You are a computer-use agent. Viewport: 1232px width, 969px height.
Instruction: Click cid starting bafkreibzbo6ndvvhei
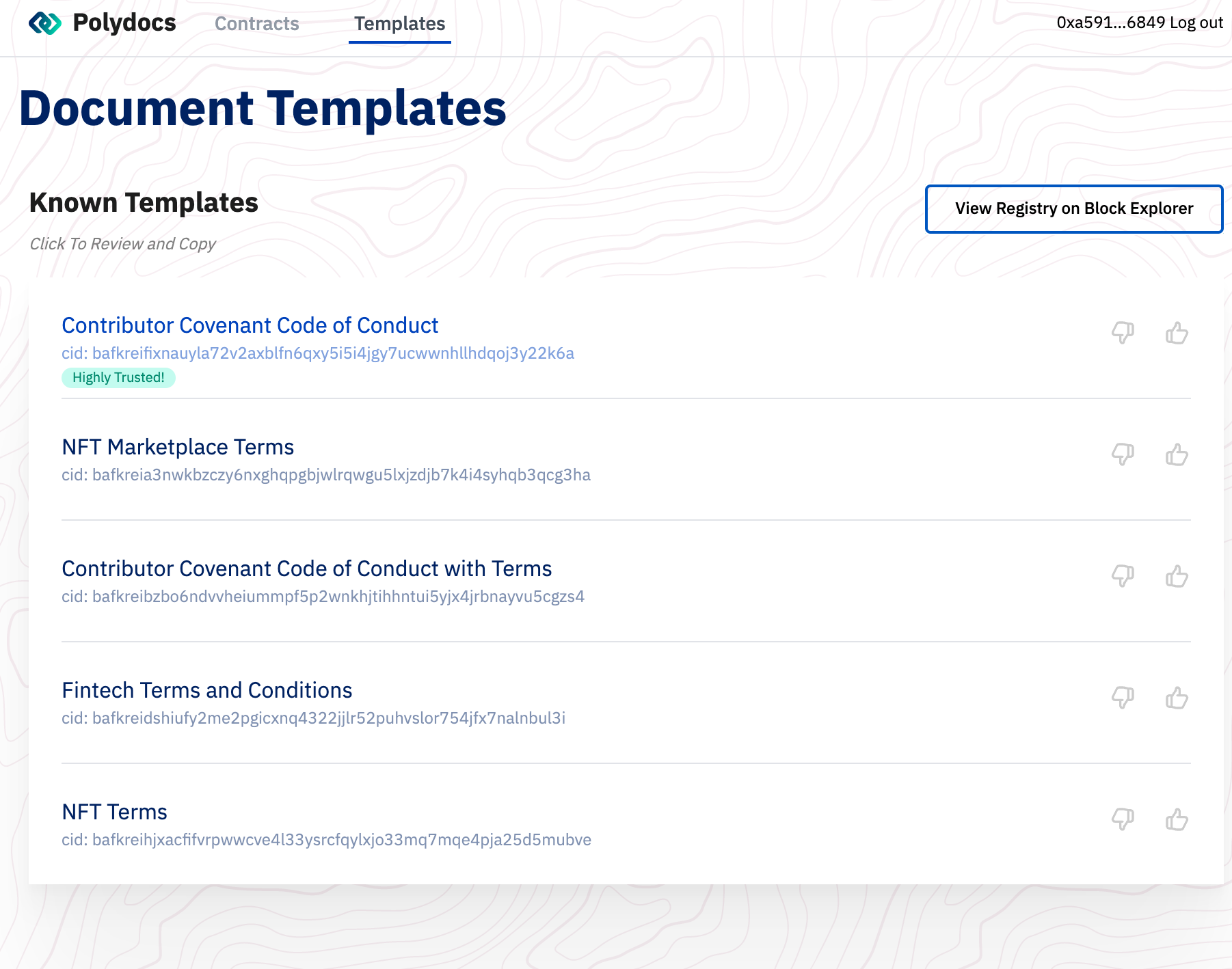point(323,597)
